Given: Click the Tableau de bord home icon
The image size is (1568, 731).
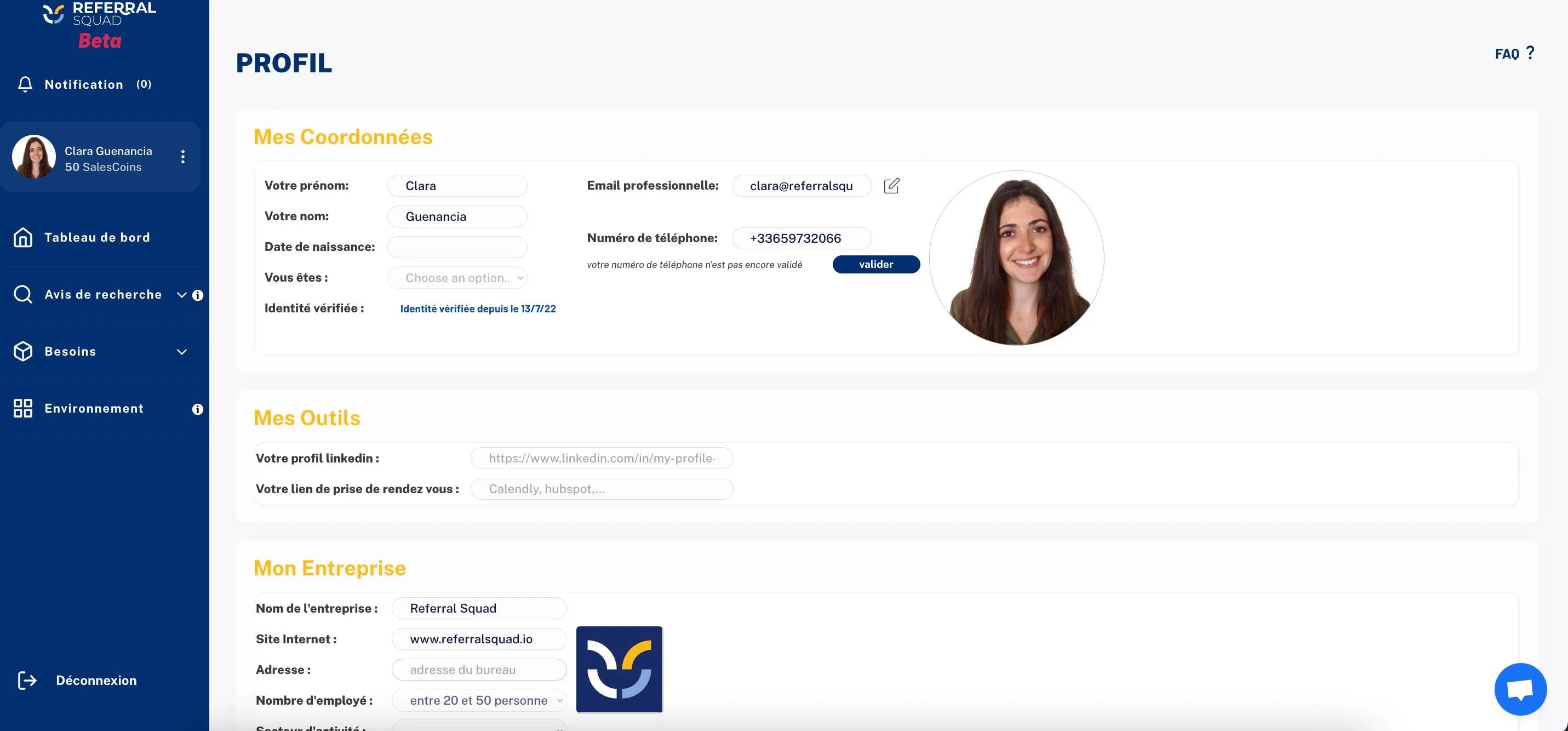Looking at the screenshot, I should coord(23,237).
